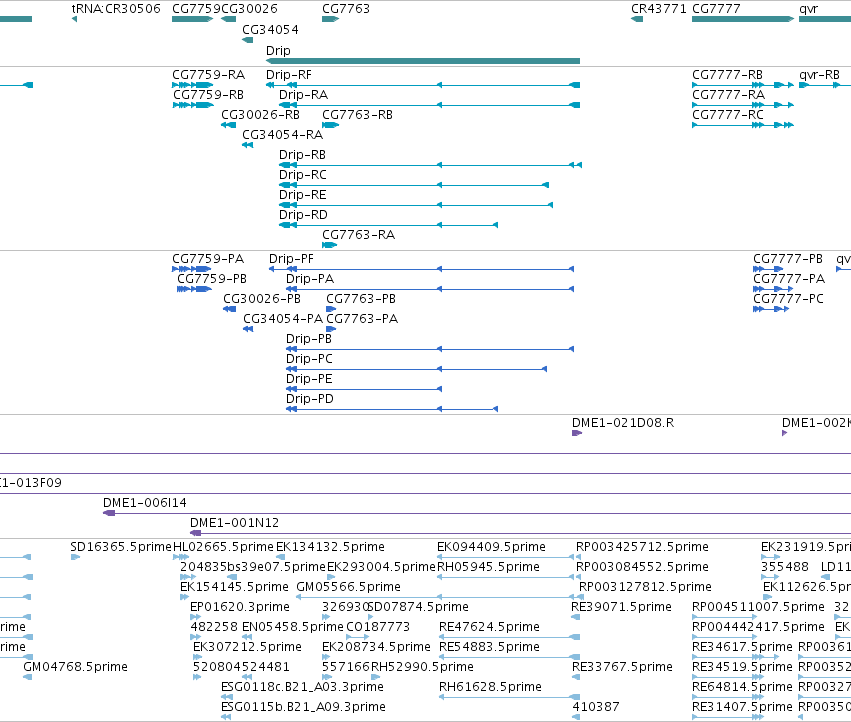Click the CG7763 gene arrow
This screenshot has height=722, width=851.
pos(330,19)
